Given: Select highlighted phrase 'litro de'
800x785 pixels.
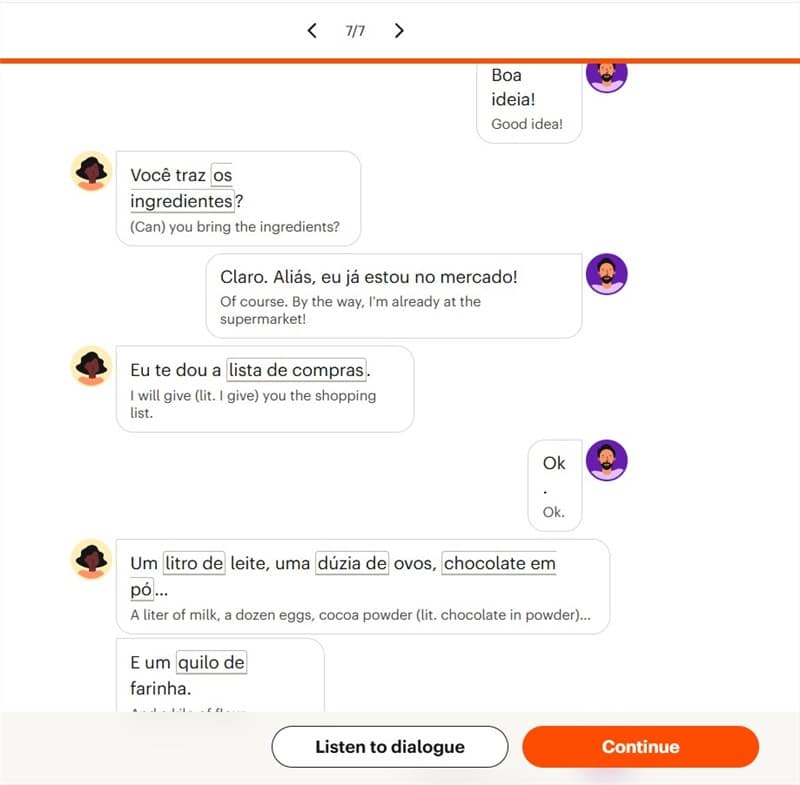Looking at the screenshot, I should coord(194,563).
